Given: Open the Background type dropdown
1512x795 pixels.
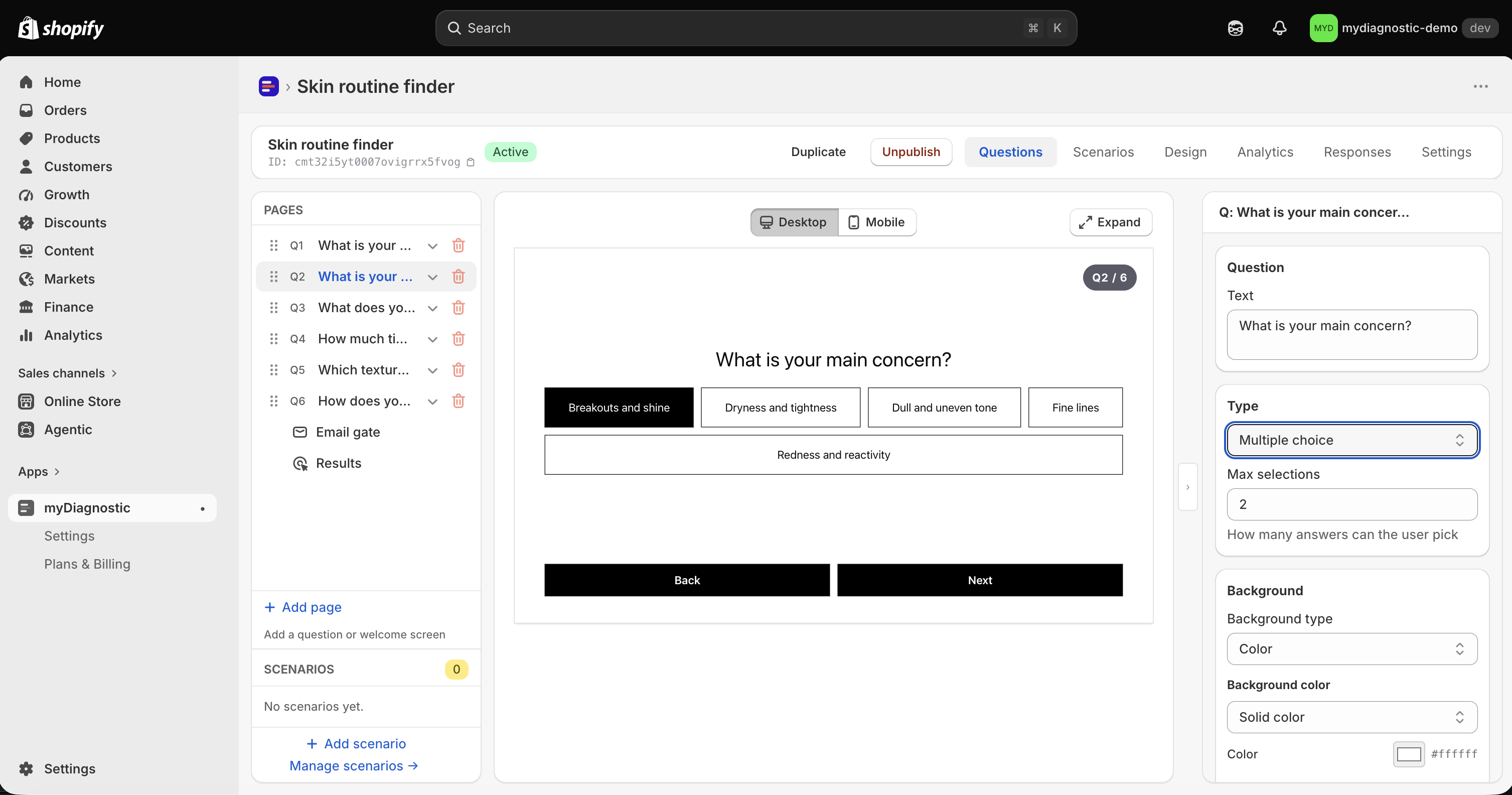Looking at the screenshot, I should [x=1352, y=649].
